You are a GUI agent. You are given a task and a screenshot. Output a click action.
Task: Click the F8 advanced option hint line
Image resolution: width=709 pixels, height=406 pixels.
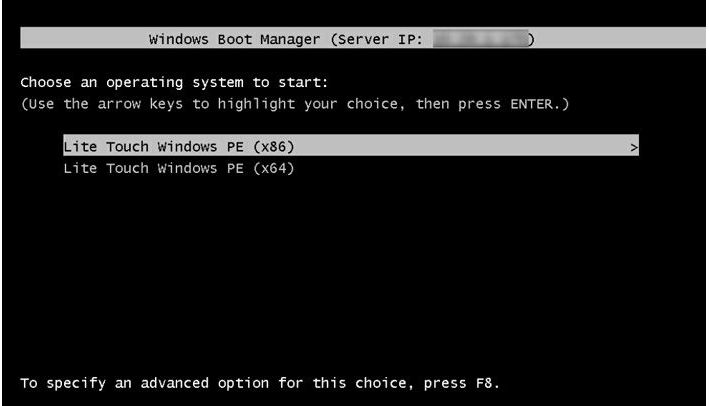(260, 383)
